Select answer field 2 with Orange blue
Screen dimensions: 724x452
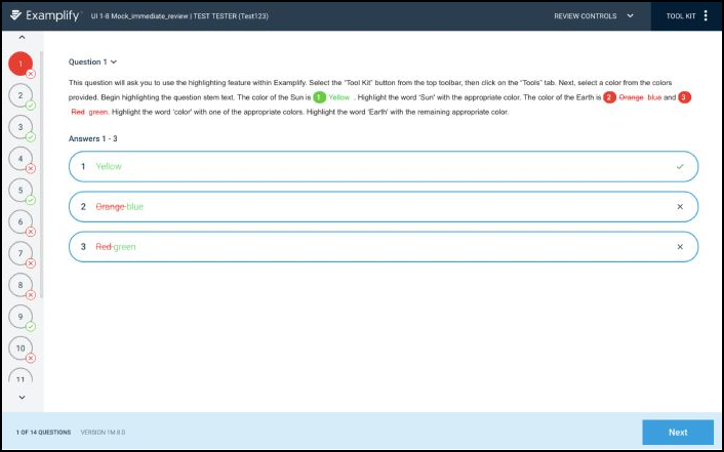383,206
